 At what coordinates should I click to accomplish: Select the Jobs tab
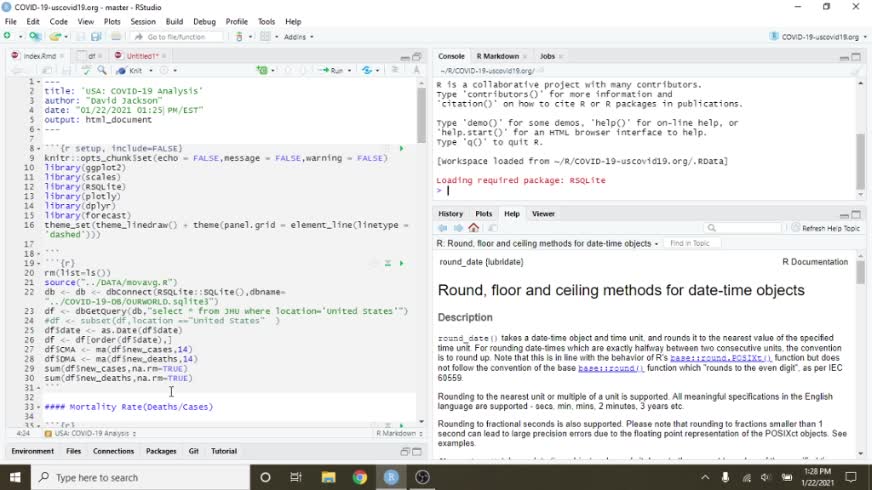click(547, 56)
